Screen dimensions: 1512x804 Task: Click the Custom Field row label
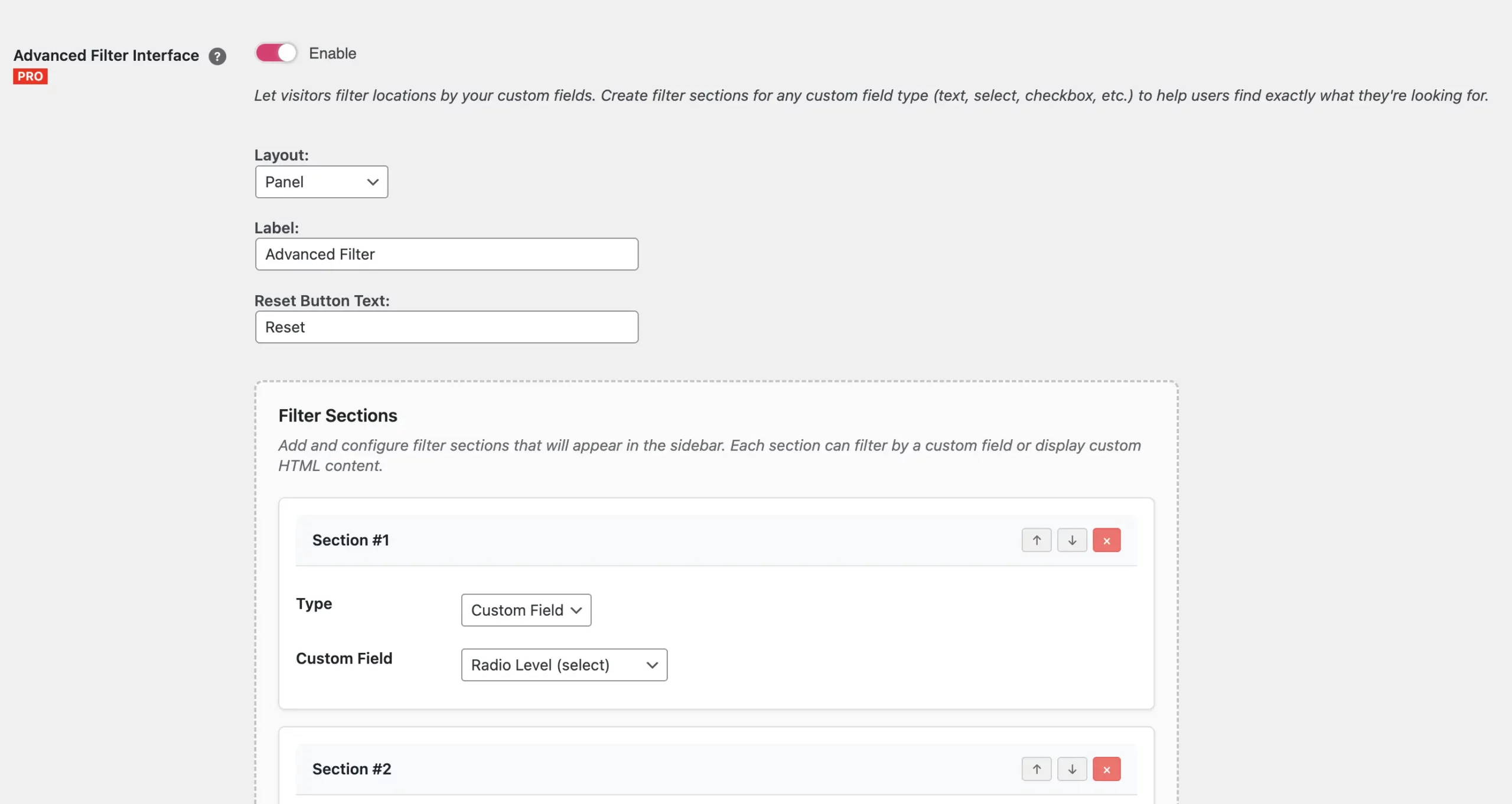(x=344, y=658)
